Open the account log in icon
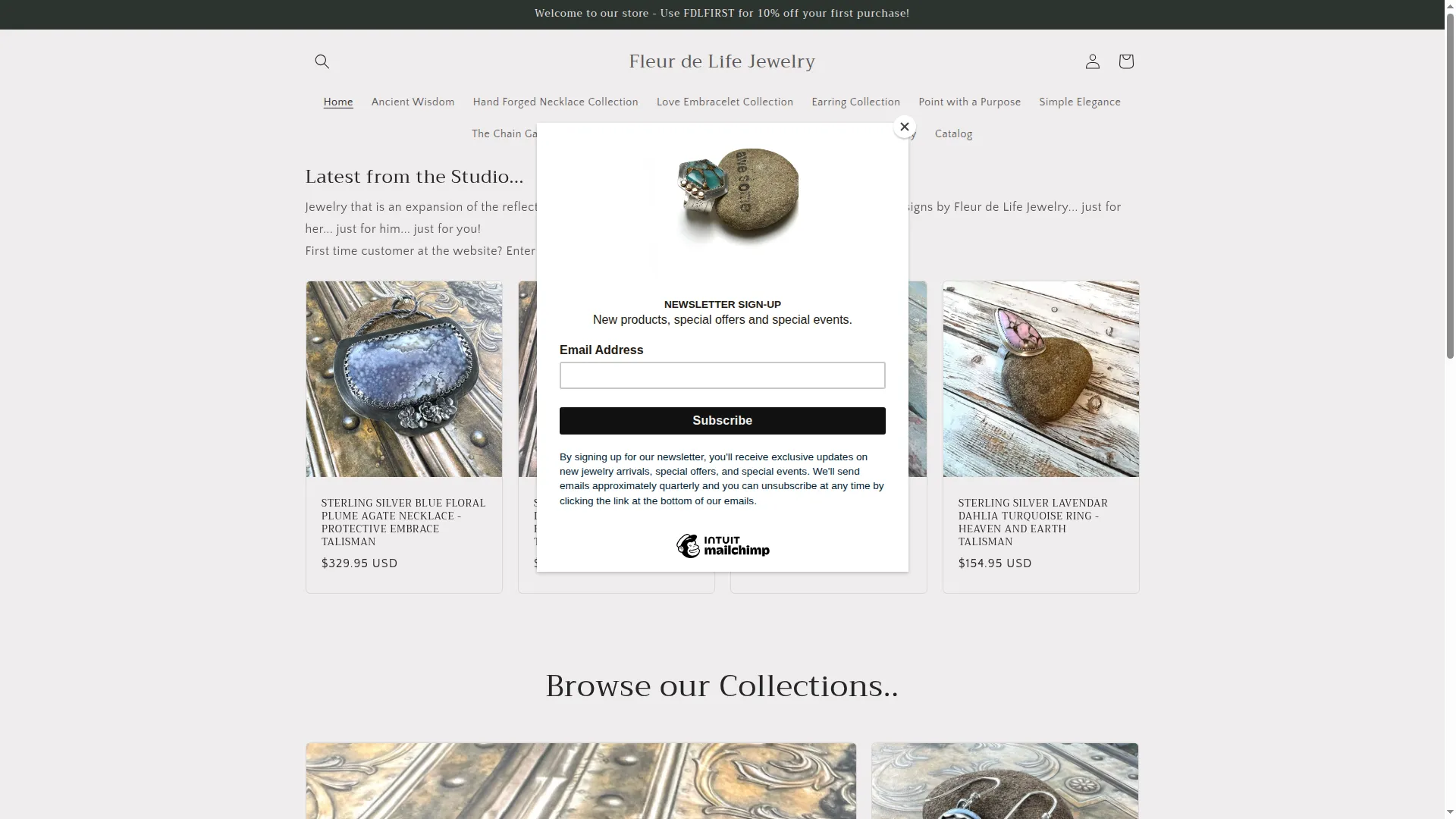 [1092, 61]
